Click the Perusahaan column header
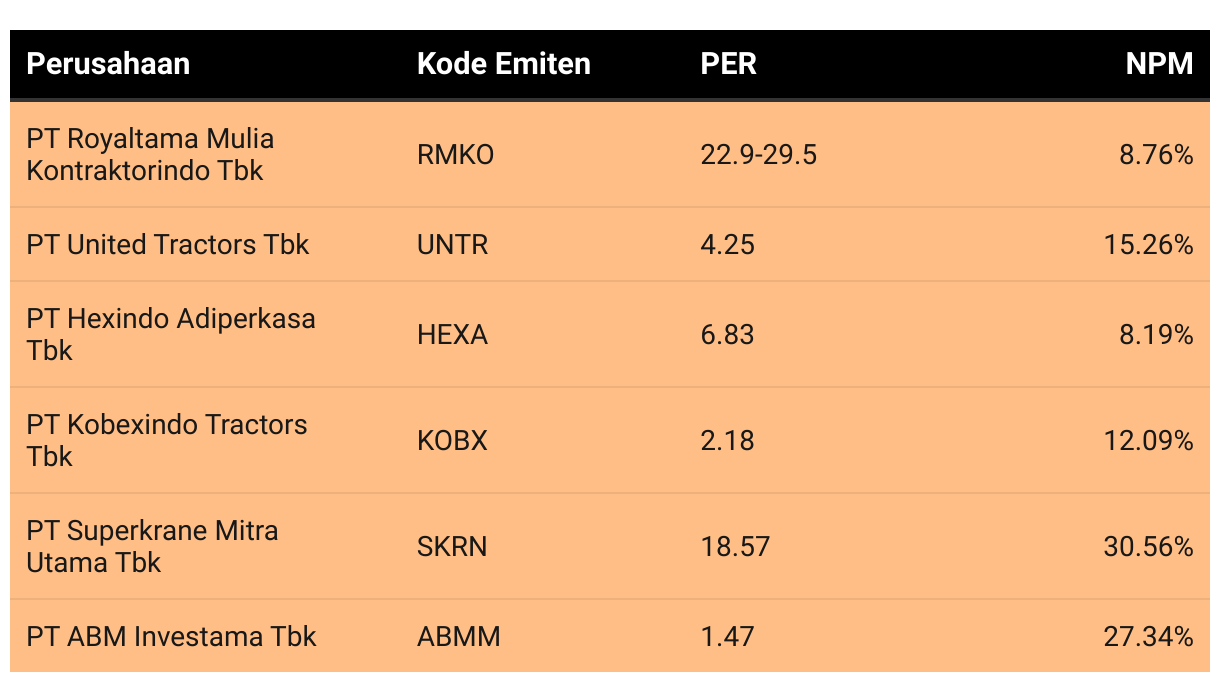Screen dimensions: 1220x682 pyautogui.click(x=108, y=65)
